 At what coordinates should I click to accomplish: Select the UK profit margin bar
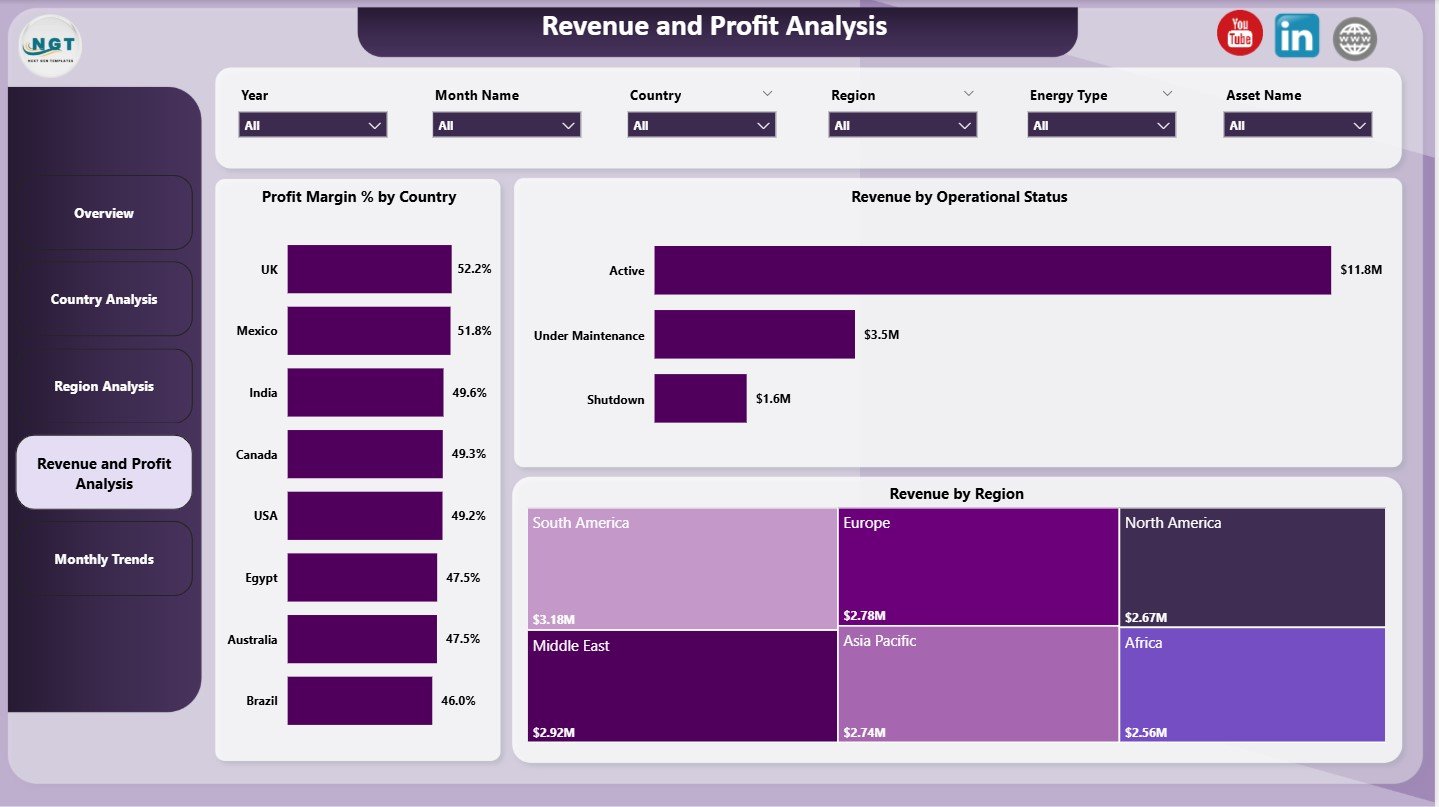pyautogui.click(x=369, y=269)
